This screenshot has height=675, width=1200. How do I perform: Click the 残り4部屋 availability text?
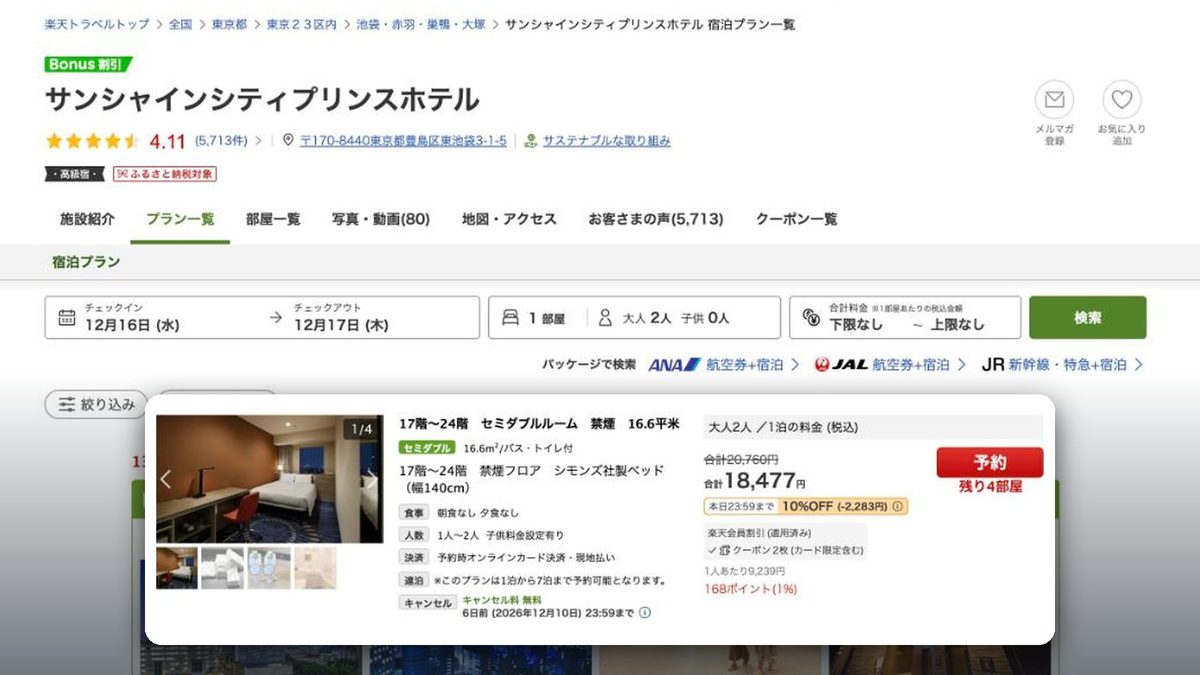click(990, 487)
